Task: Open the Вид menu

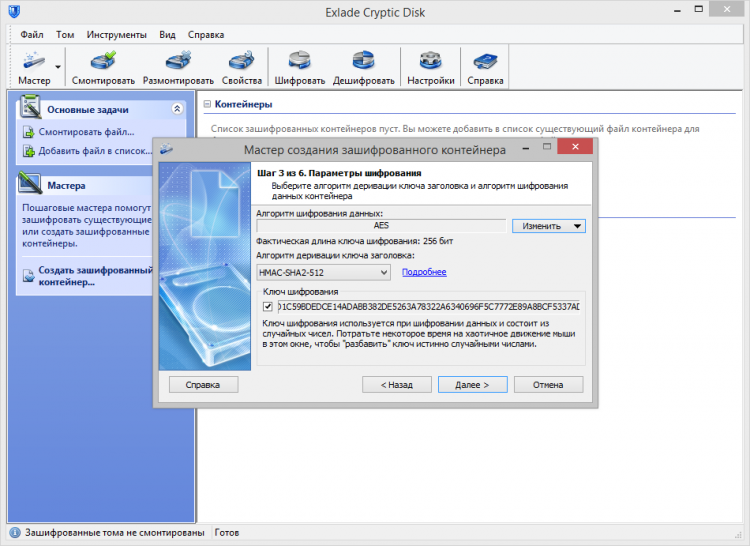Action: 167,34
